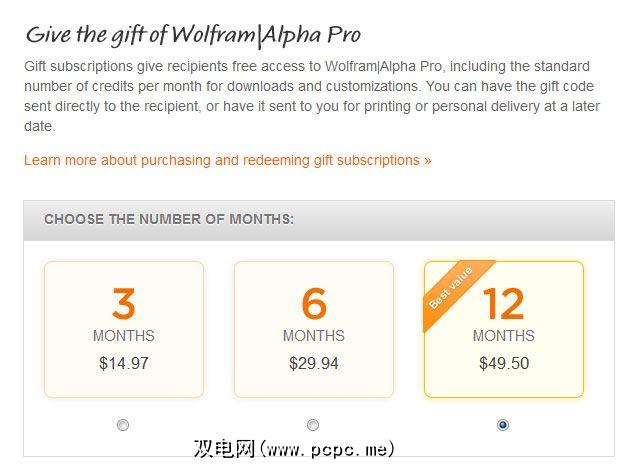Select the 6 months radio button

pos(313,425)
